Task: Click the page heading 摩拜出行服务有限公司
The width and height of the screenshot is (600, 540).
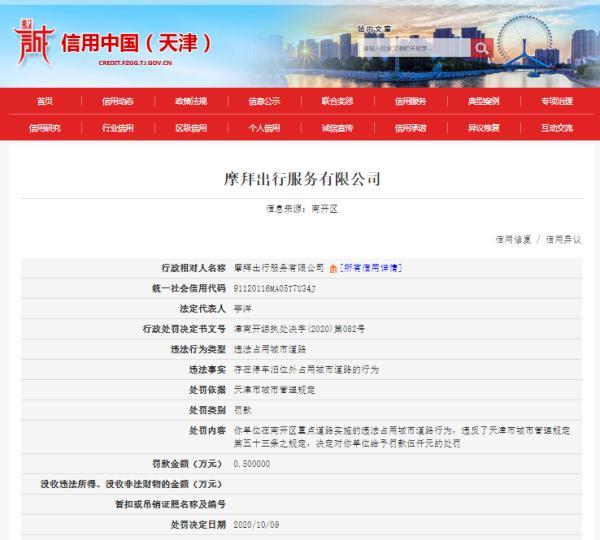Action: pyautogui.click(x=302, y=179)
